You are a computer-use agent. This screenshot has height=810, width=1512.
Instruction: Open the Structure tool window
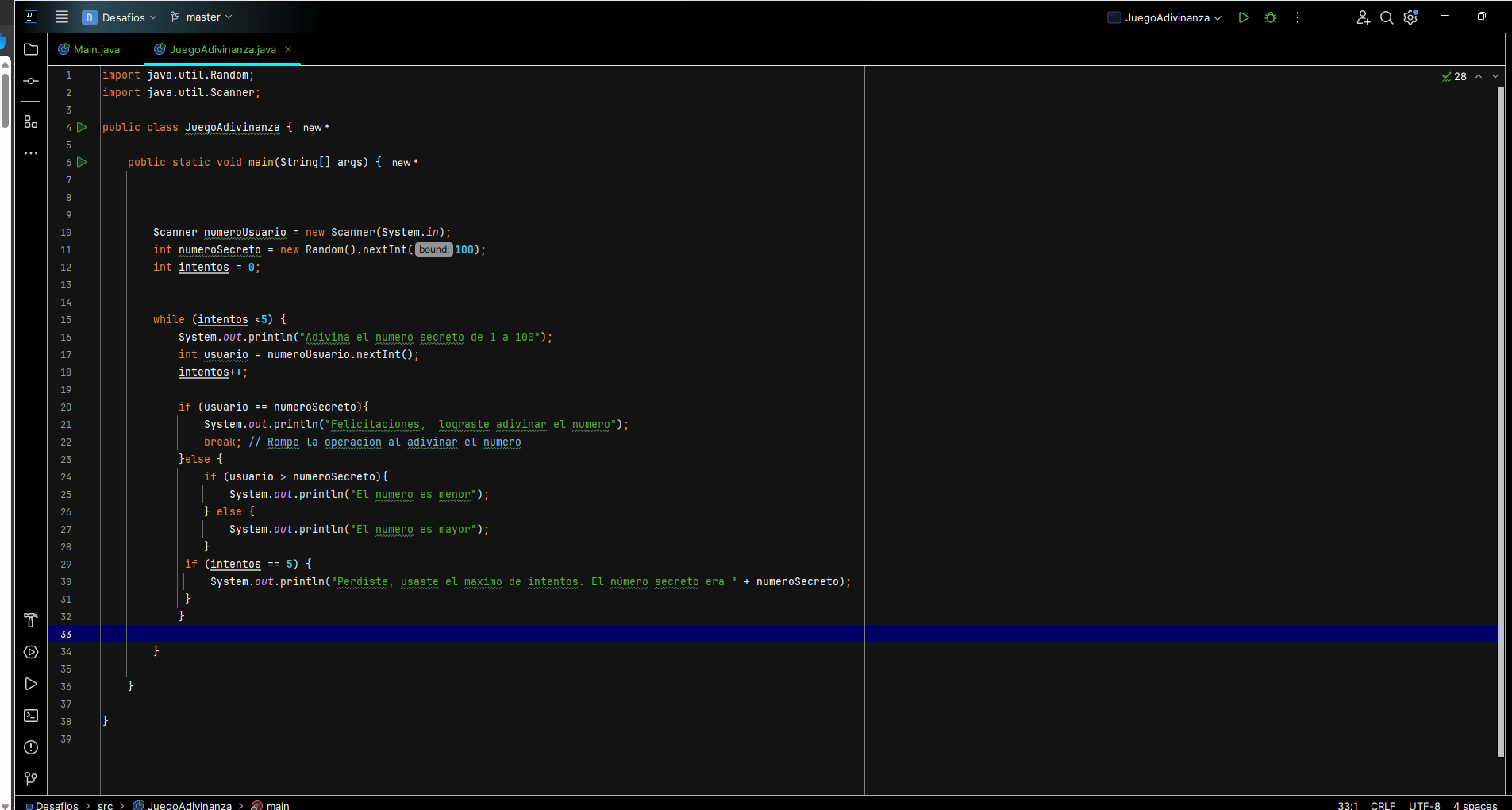(x=31, y=121)
